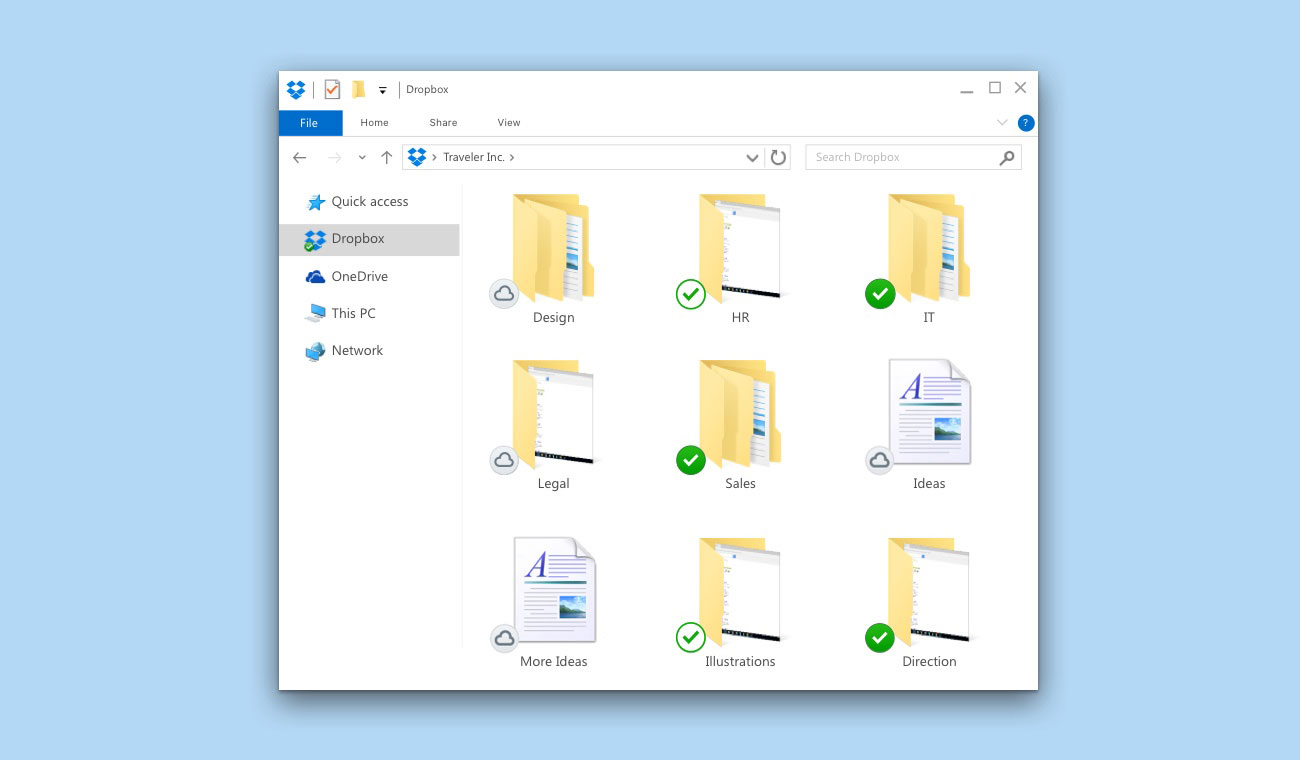Switch to the View ribbon tab

pos(509,123)
